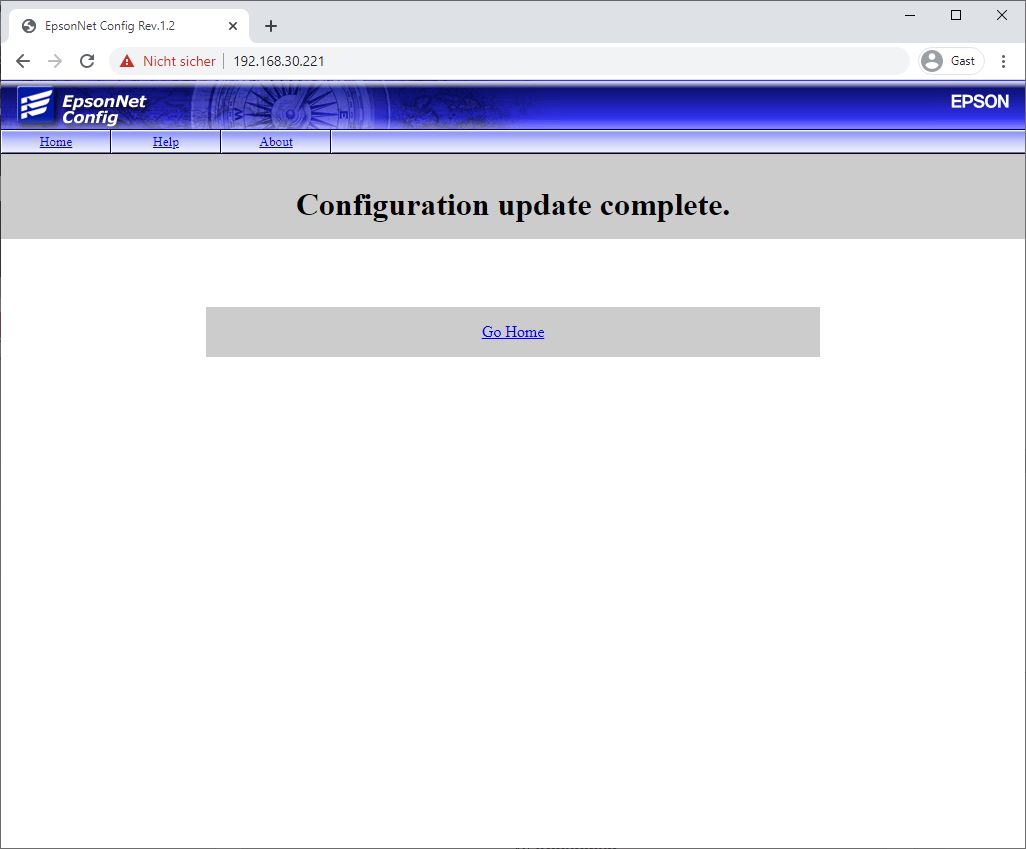Click the "Nicht sicher" security label
Screen dimensions: 1026x849
point(179,61)
